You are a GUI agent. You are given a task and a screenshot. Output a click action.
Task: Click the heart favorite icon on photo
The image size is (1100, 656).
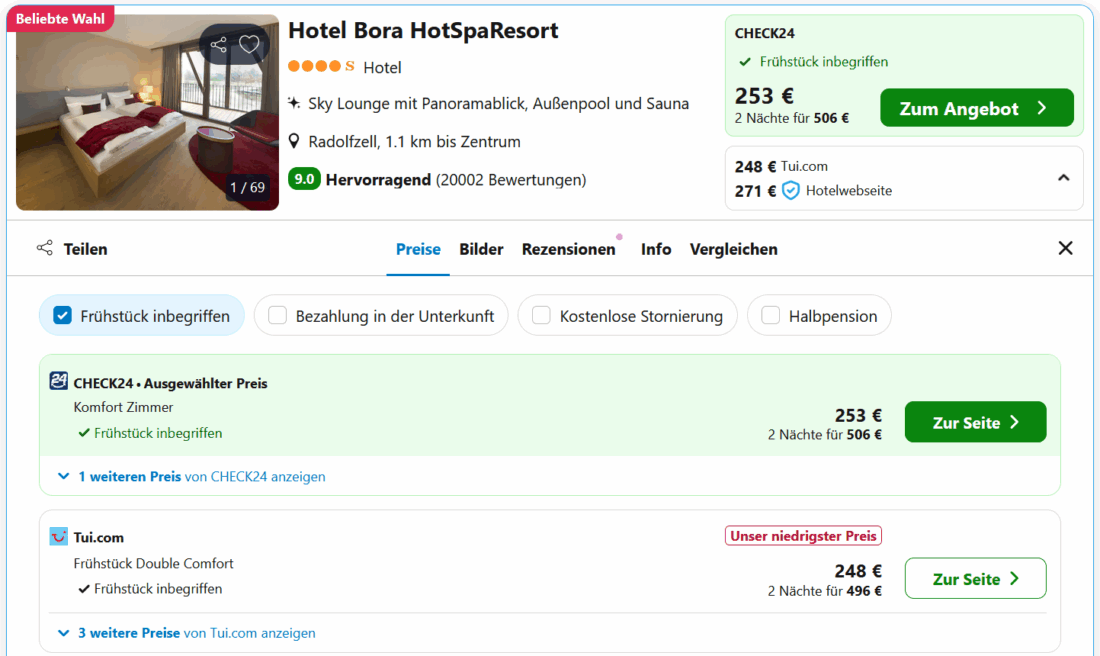(x=250, y=45)
